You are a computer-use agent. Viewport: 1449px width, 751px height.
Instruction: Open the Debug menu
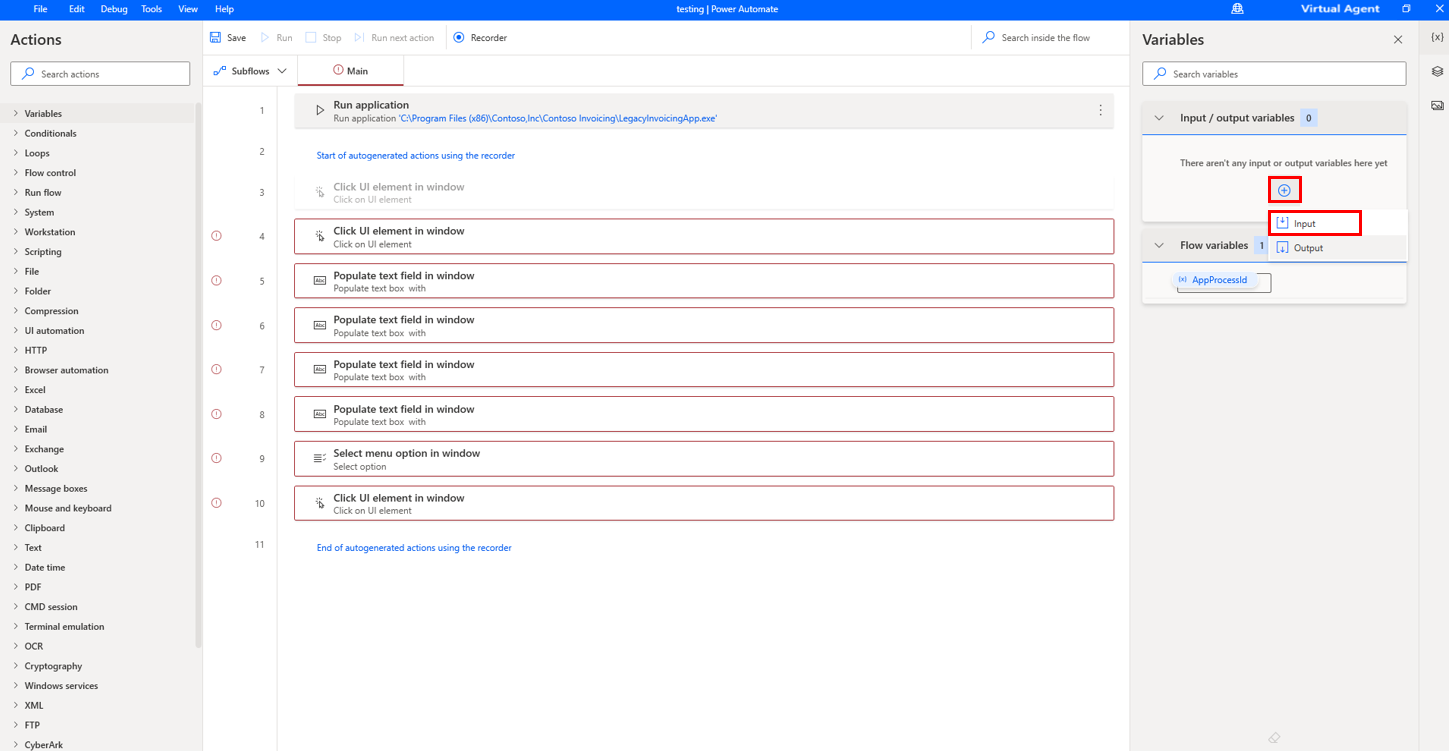coord(113,8)
